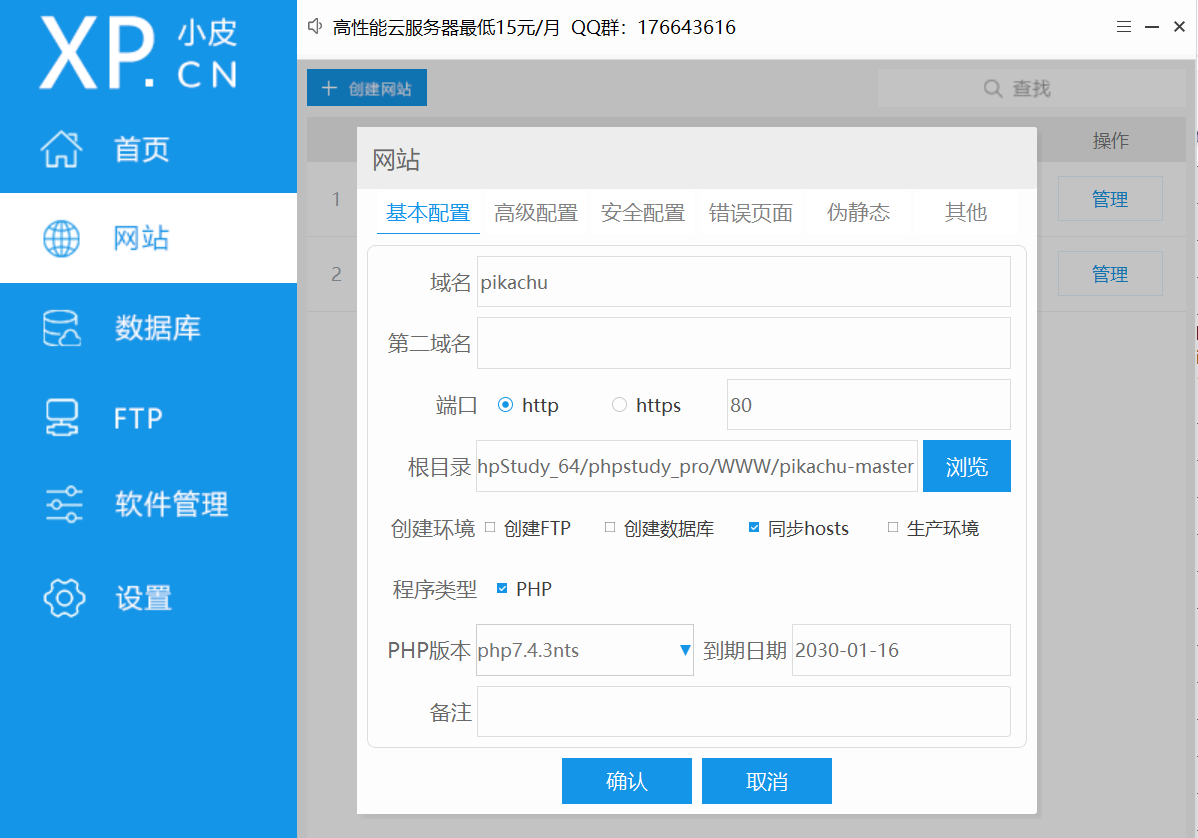
Task: Cancel with the 取消 button
Action: point(766,781)
